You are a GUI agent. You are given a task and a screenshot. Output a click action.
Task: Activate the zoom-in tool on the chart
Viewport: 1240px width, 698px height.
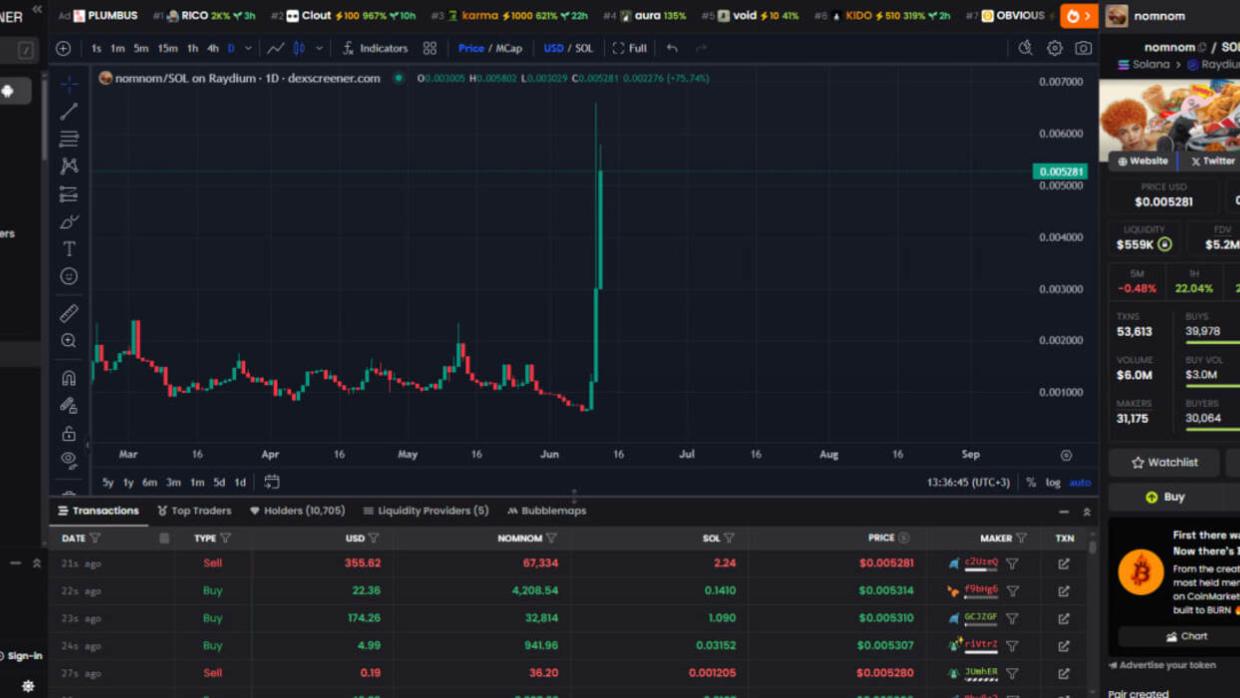pyautogui.click(x=68, y=341)
